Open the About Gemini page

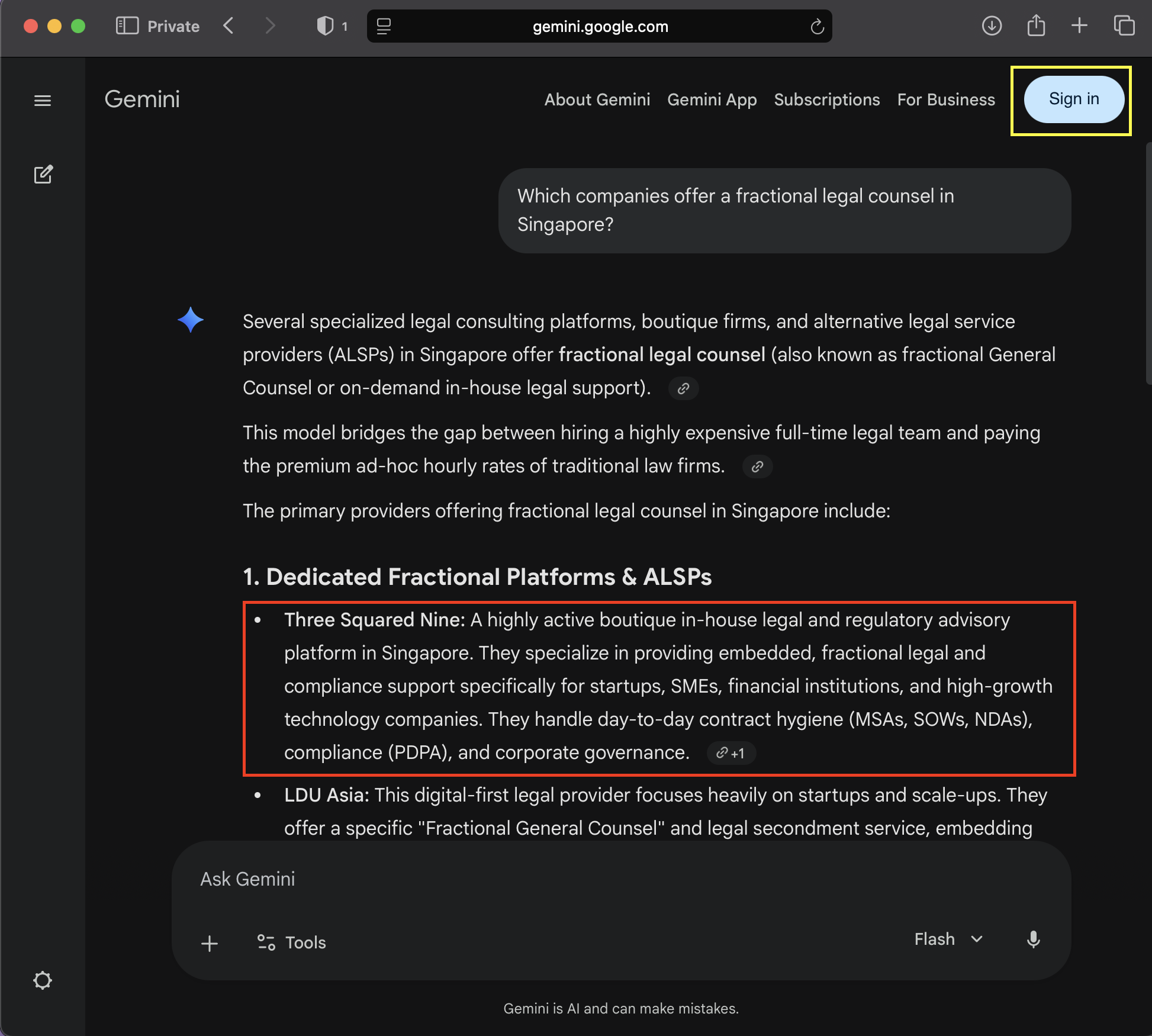click(597, 99)
